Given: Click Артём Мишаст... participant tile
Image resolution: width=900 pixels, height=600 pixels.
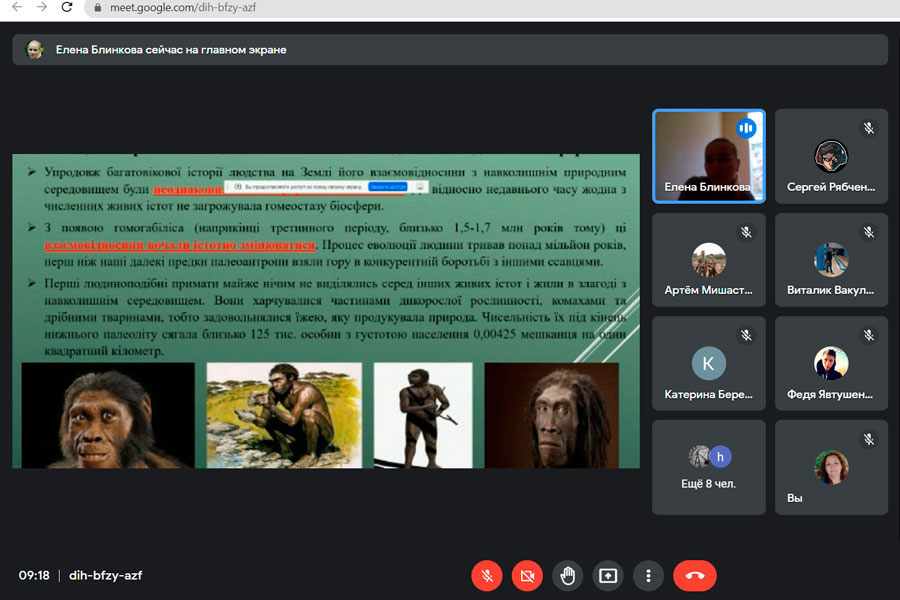Looking at the screenshot, I should click(x=708, y=260).
